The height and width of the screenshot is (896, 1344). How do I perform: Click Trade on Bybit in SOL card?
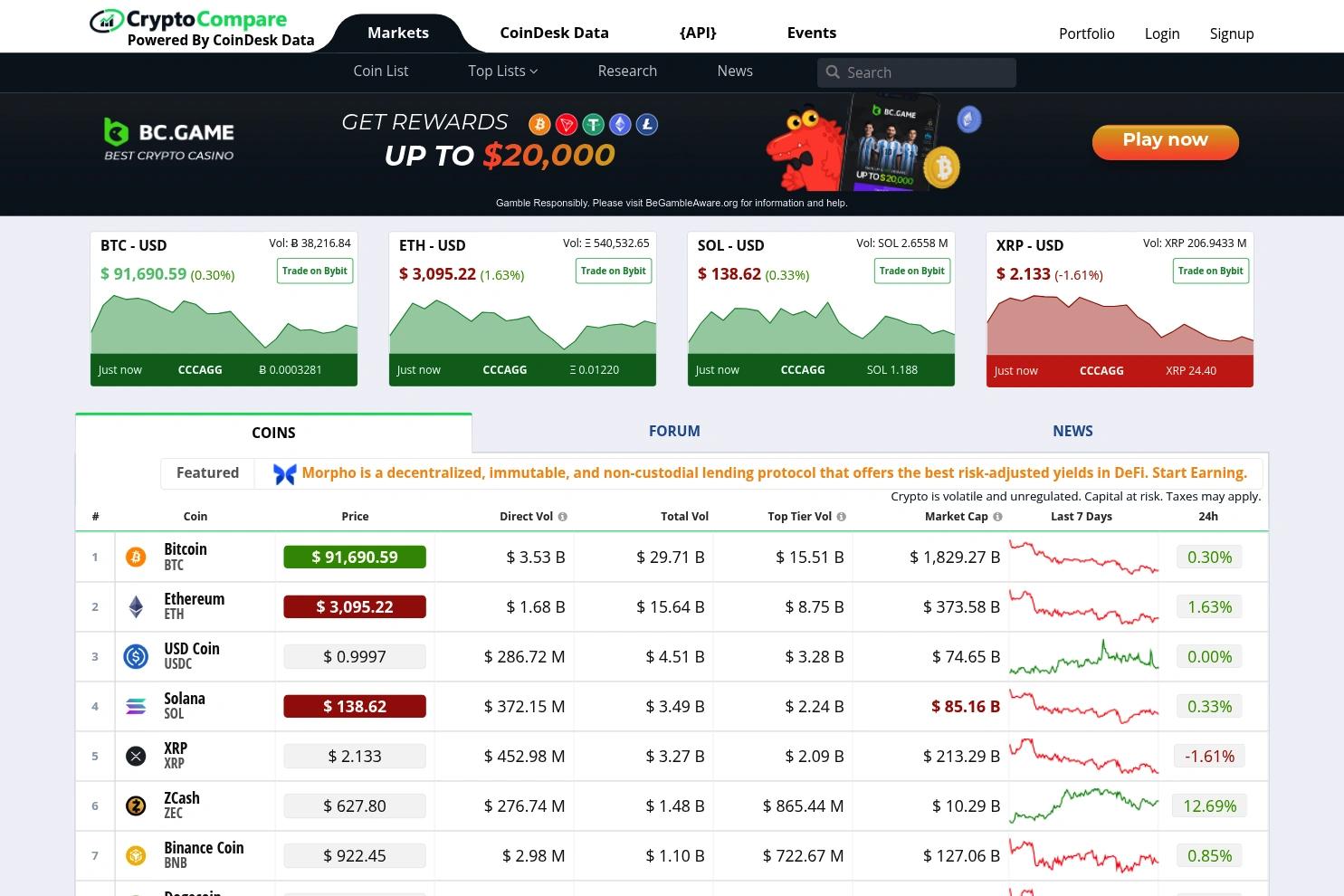[912, 272]
